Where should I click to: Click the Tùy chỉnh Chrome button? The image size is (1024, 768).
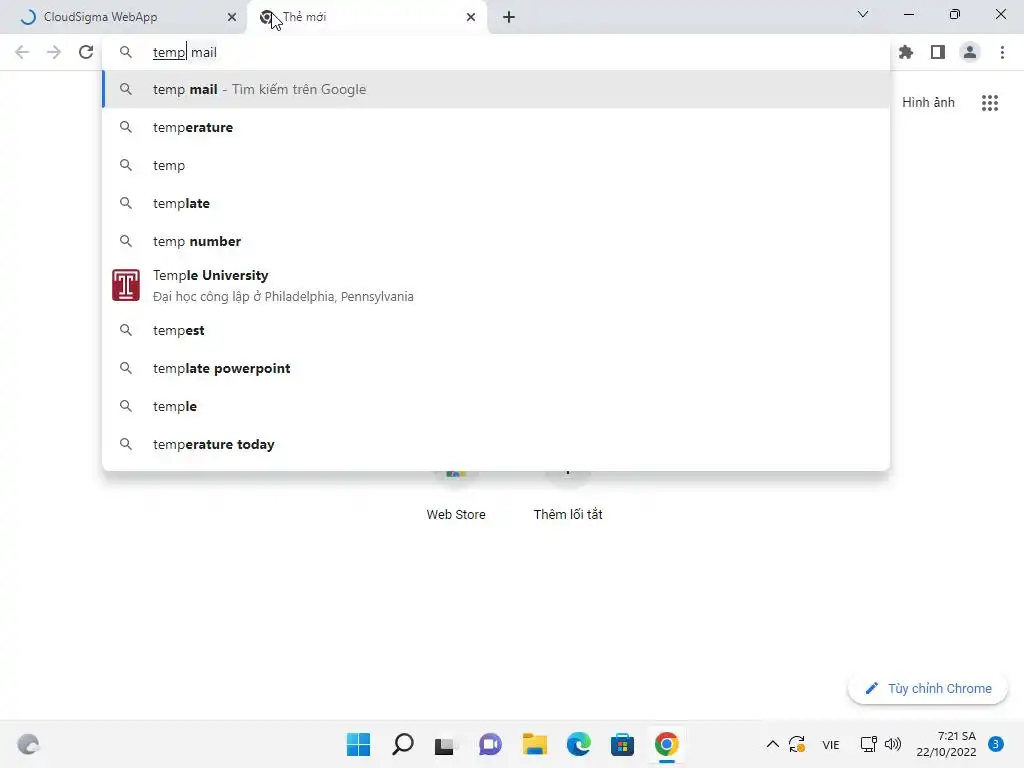pyautogui.click(x=927, y=688)
